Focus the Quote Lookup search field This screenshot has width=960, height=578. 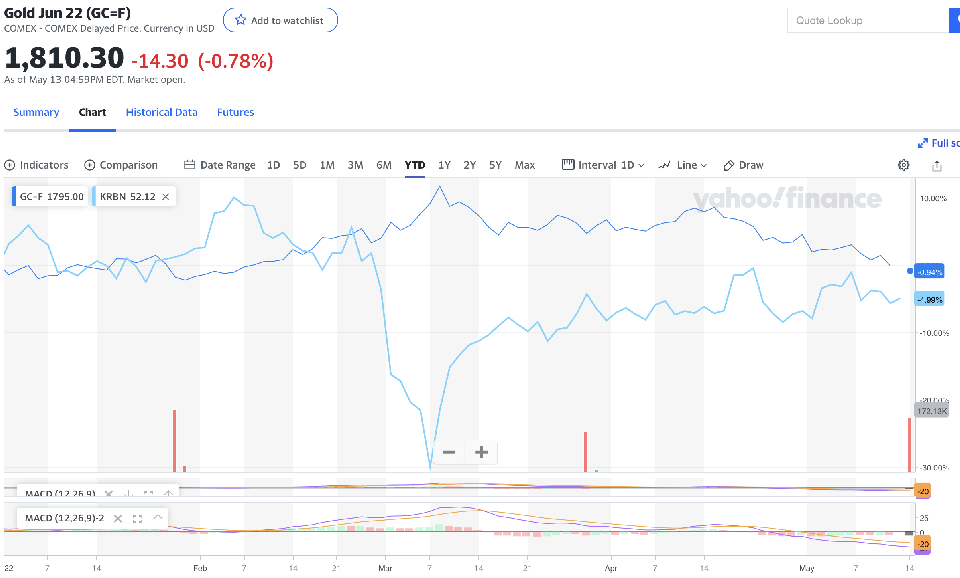click(866, 20)
